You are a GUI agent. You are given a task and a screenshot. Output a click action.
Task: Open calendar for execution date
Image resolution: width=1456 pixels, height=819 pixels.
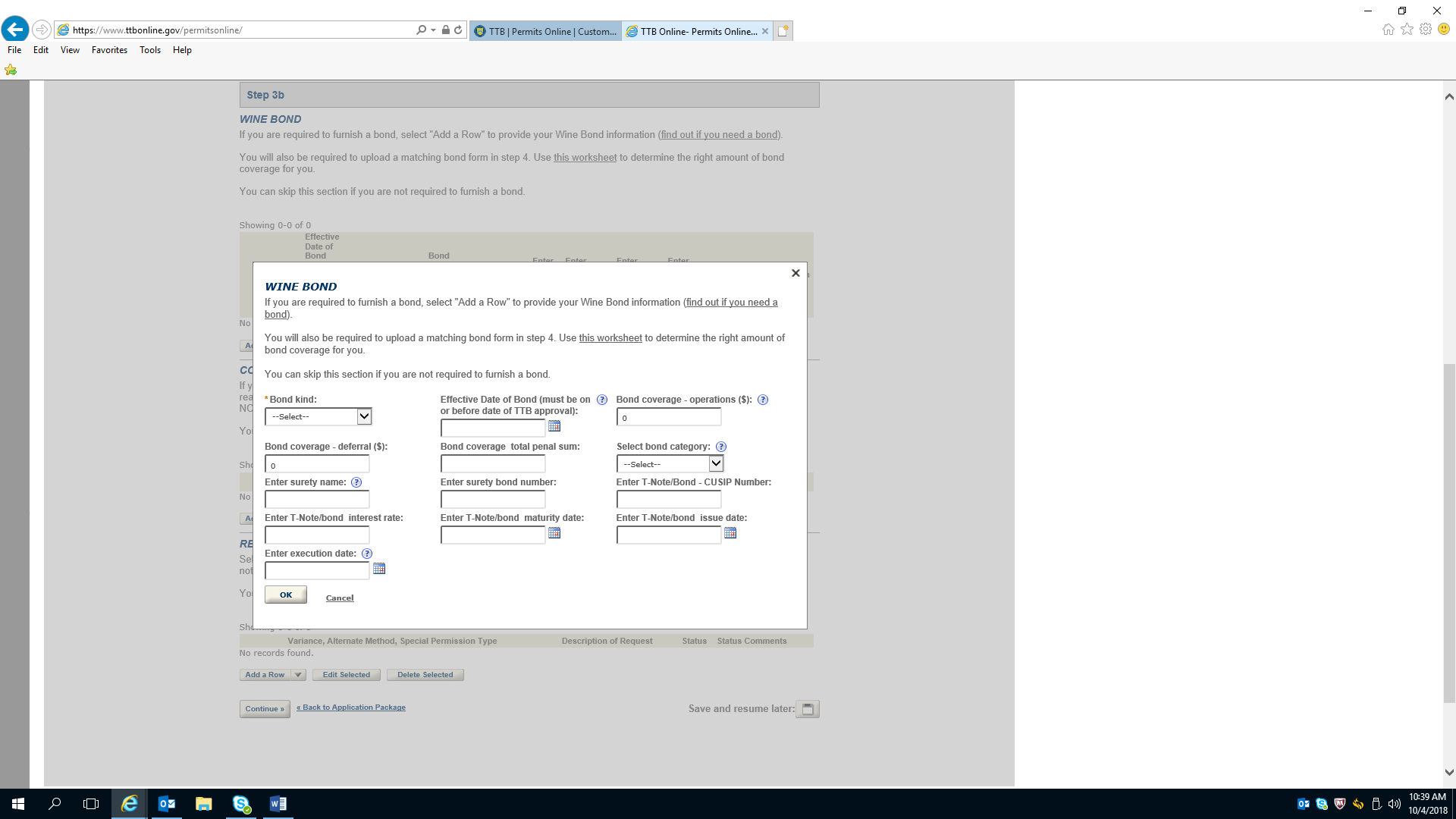[379, 569]
